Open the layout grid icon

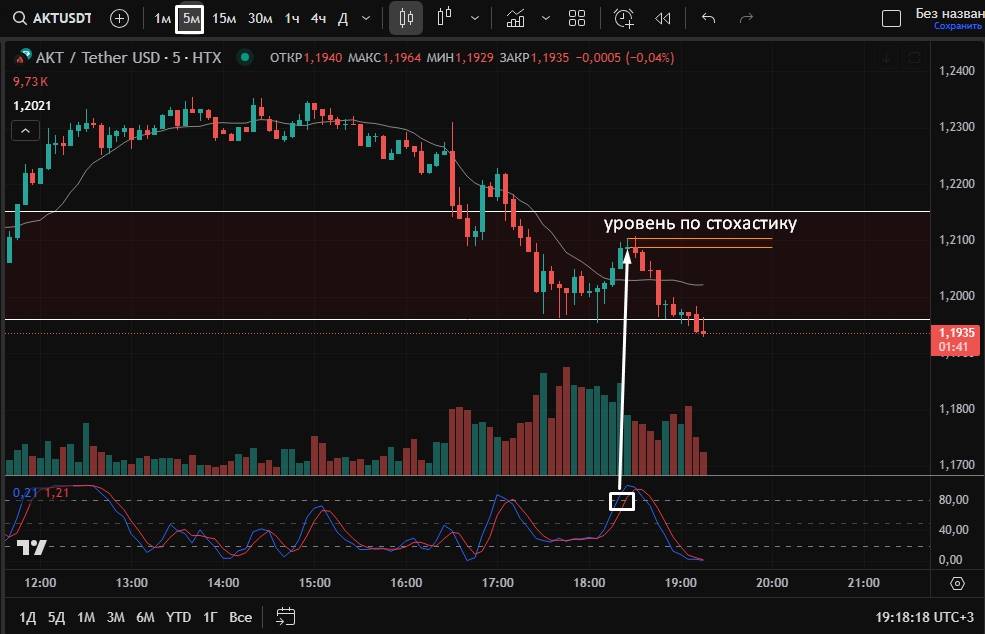(x=577, y=18)
